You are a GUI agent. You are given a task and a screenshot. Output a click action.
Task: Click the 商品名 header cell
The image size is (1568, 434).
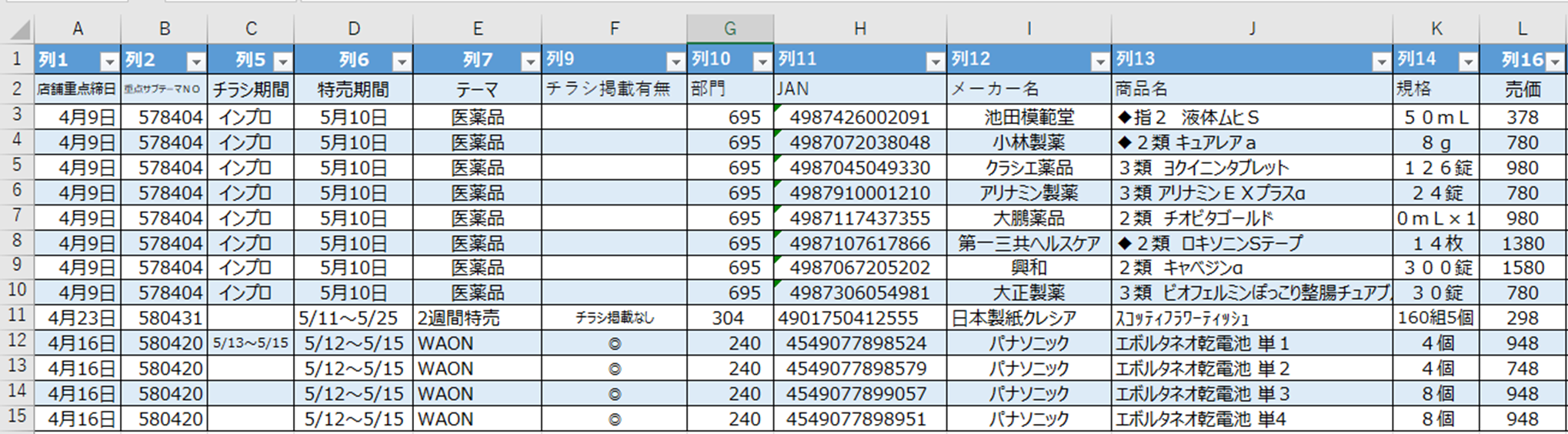1252,89
